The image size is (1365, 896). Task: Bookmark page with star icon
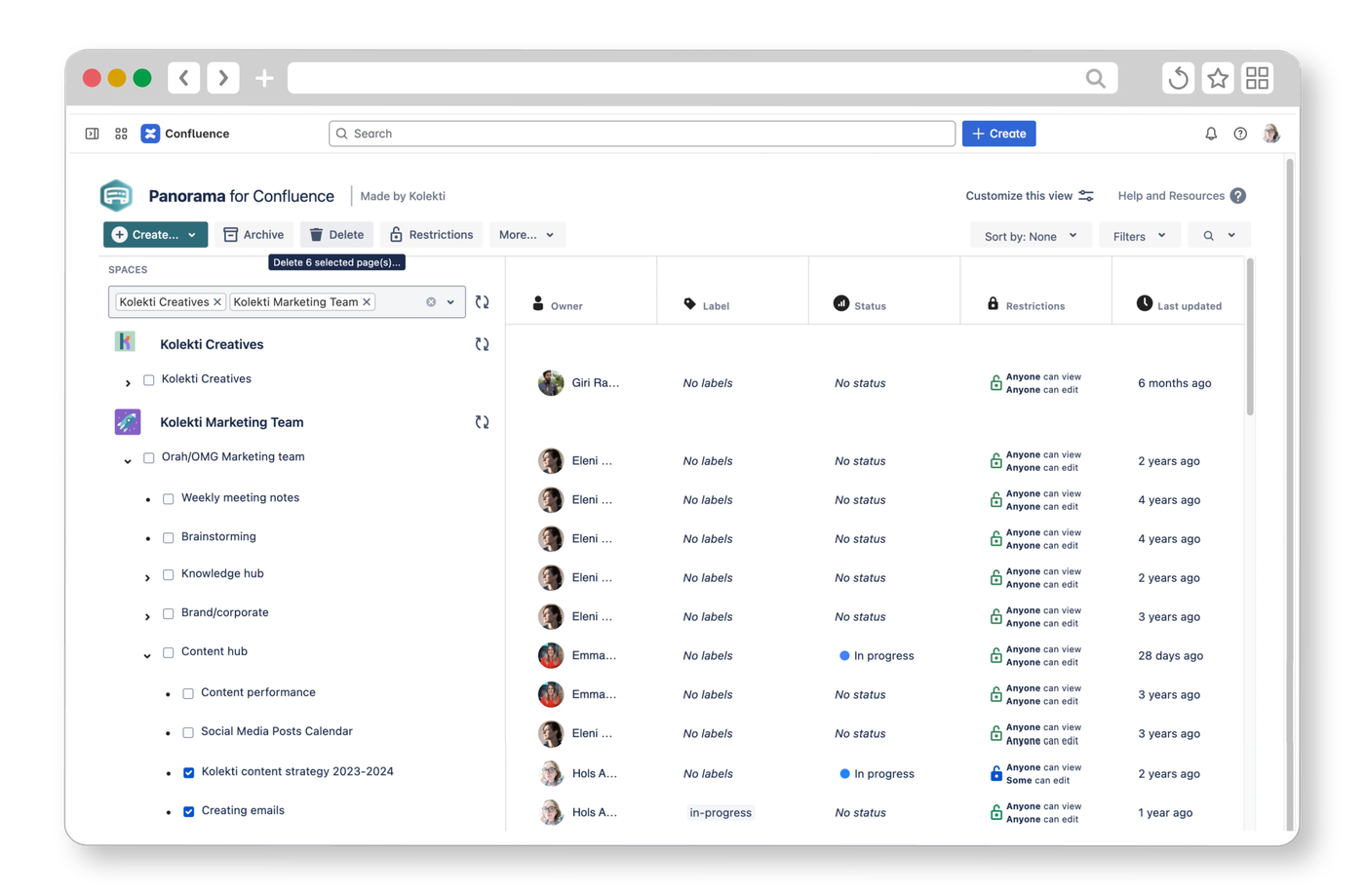click(x=1218, y=78)
